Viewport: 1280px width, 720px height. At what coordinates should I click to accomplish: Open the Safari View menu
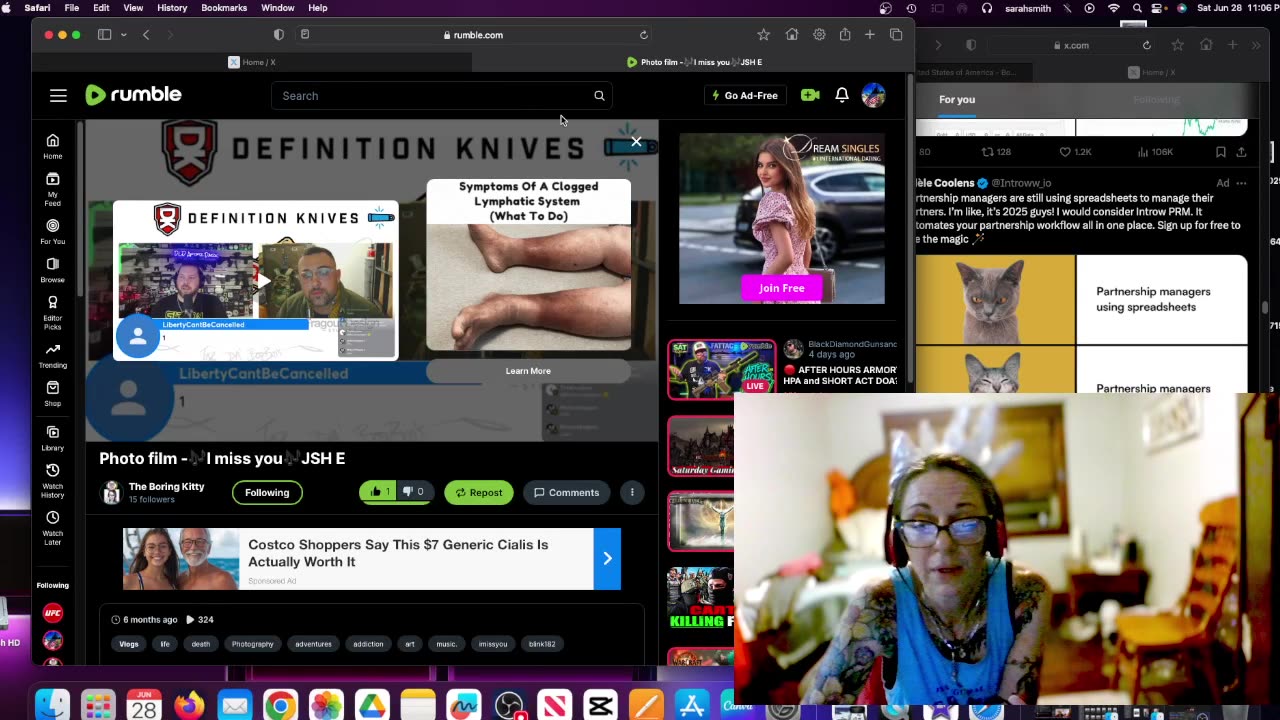[x=133, y=8]
